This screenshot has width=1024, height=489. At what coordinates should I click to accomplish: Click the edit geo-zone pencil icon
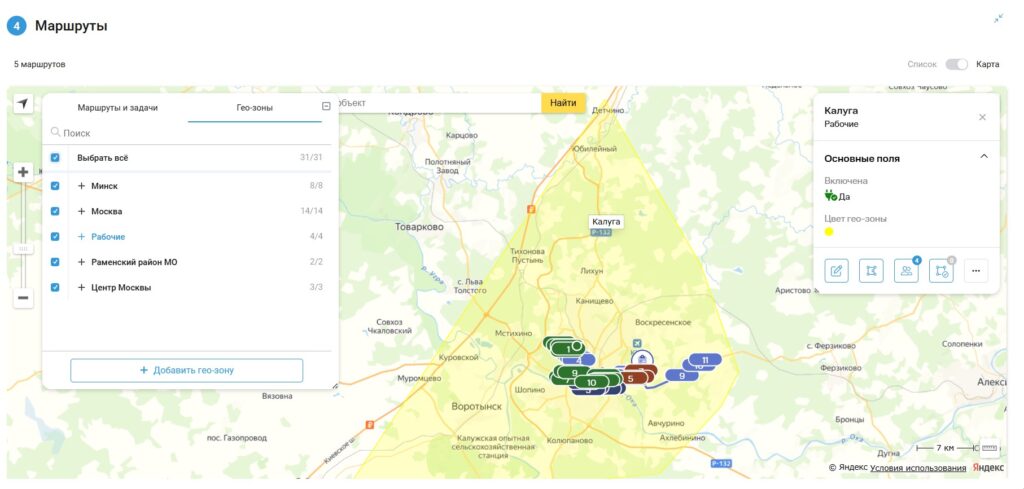[837, 270]
